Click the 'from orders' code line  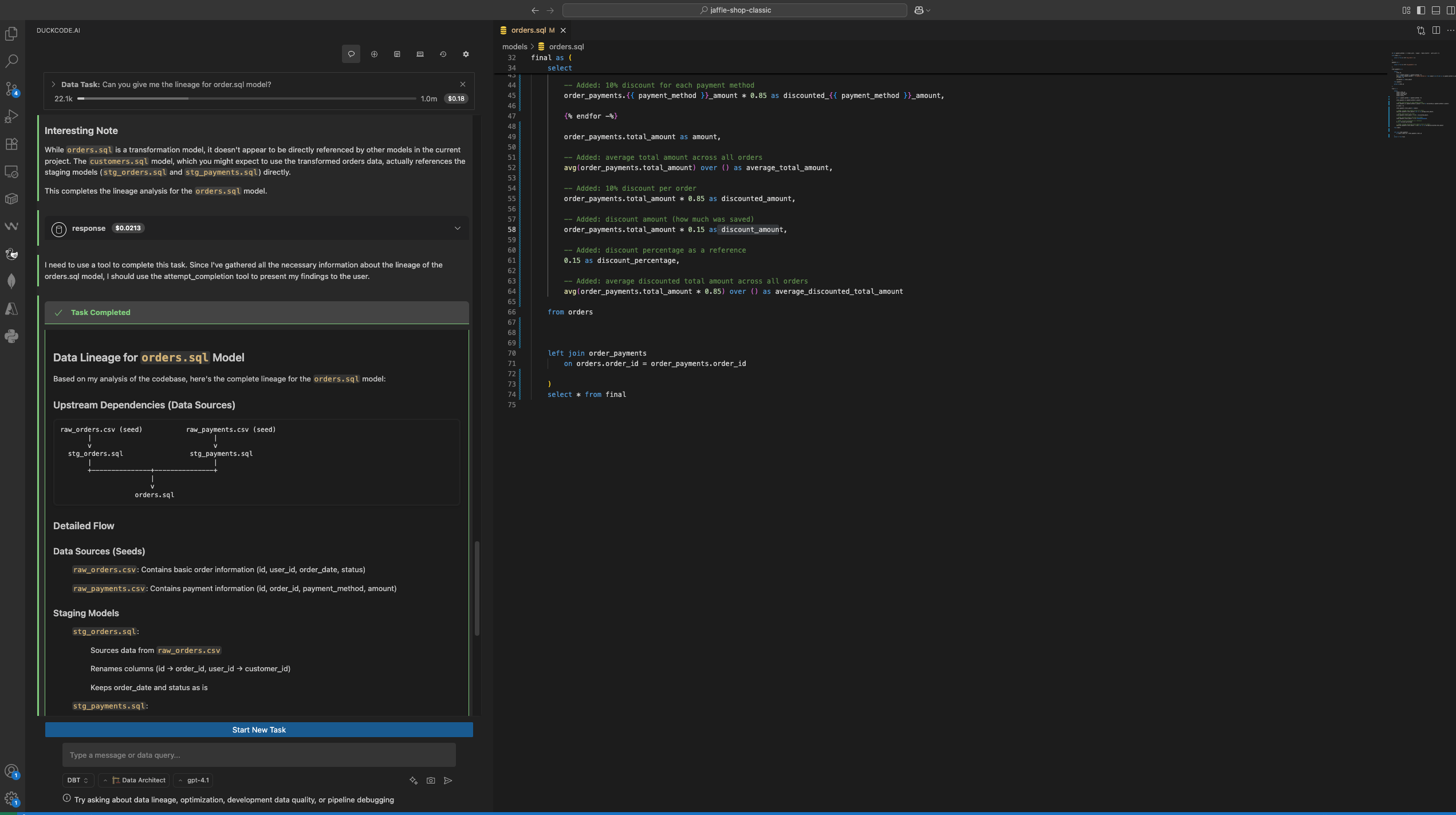(570, 312)
